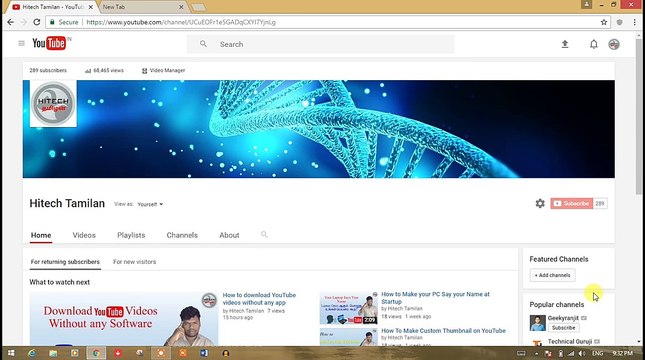Image resolution: width=645 pixels, height=360 pixels.
Task: Click Technical Guruji channel name
Action: point(570,341)
